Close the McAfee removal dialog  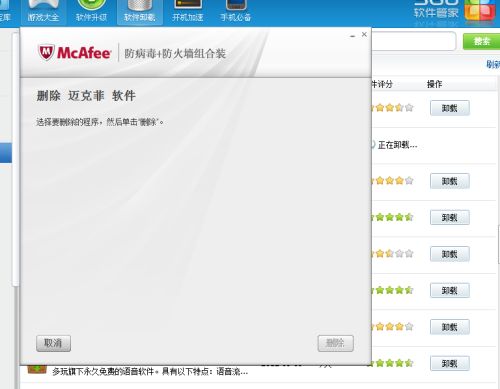point(364,34)
